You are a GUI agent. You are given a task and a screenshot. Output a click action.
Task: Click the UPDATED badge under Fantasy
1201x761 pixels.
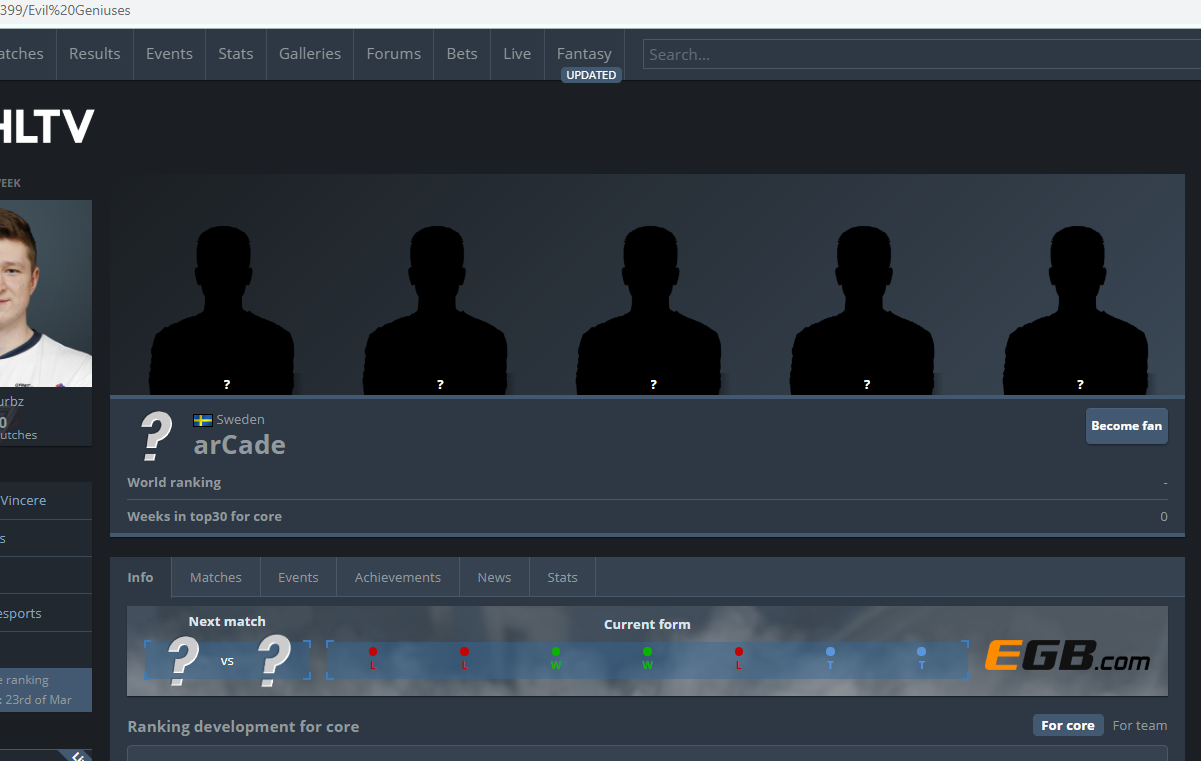point(591,75)
